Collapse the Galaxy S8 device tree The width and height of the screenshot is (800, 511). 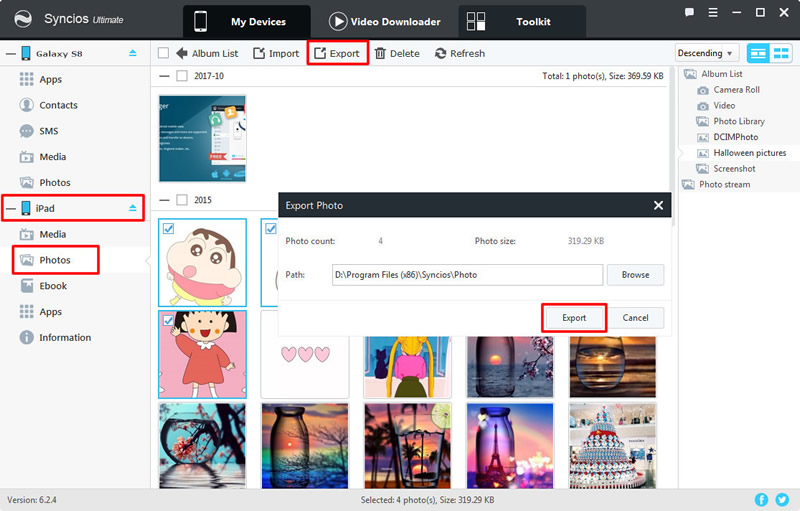(x=11, y=54)
